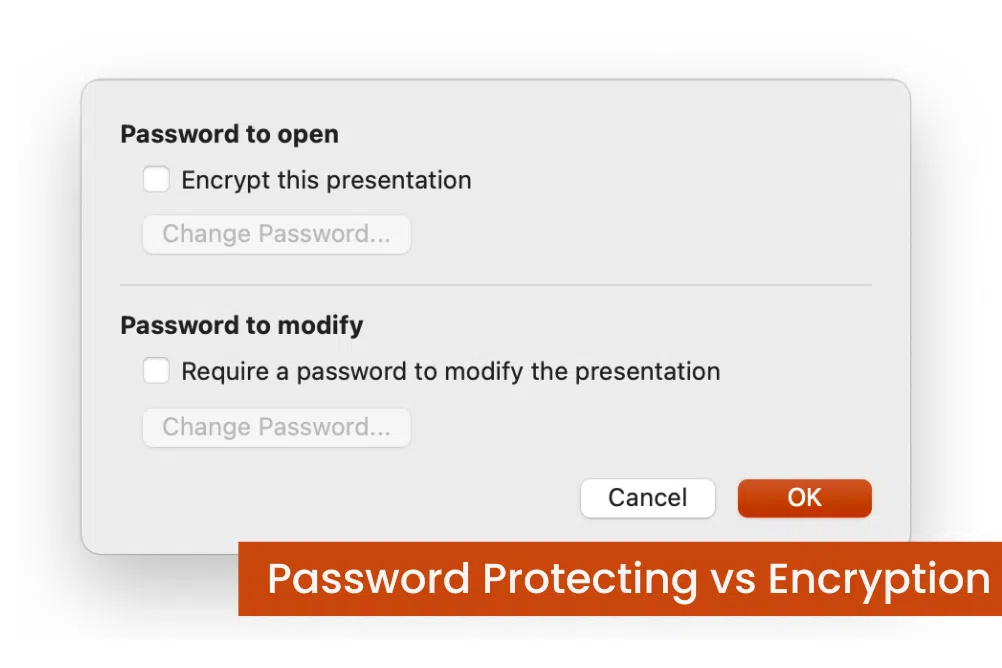Confirm the settings with the orange OK button
The image size is (1002, 668).
tap(804, 498)
